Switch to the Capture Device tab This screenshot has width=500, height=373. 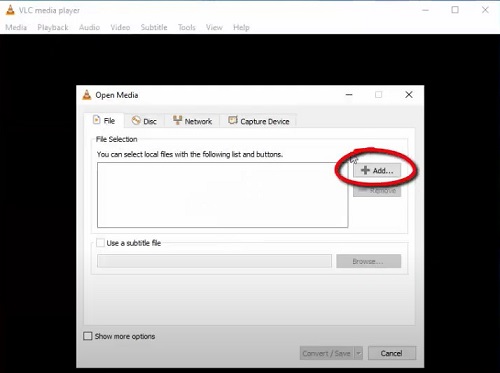click(259, 121)
